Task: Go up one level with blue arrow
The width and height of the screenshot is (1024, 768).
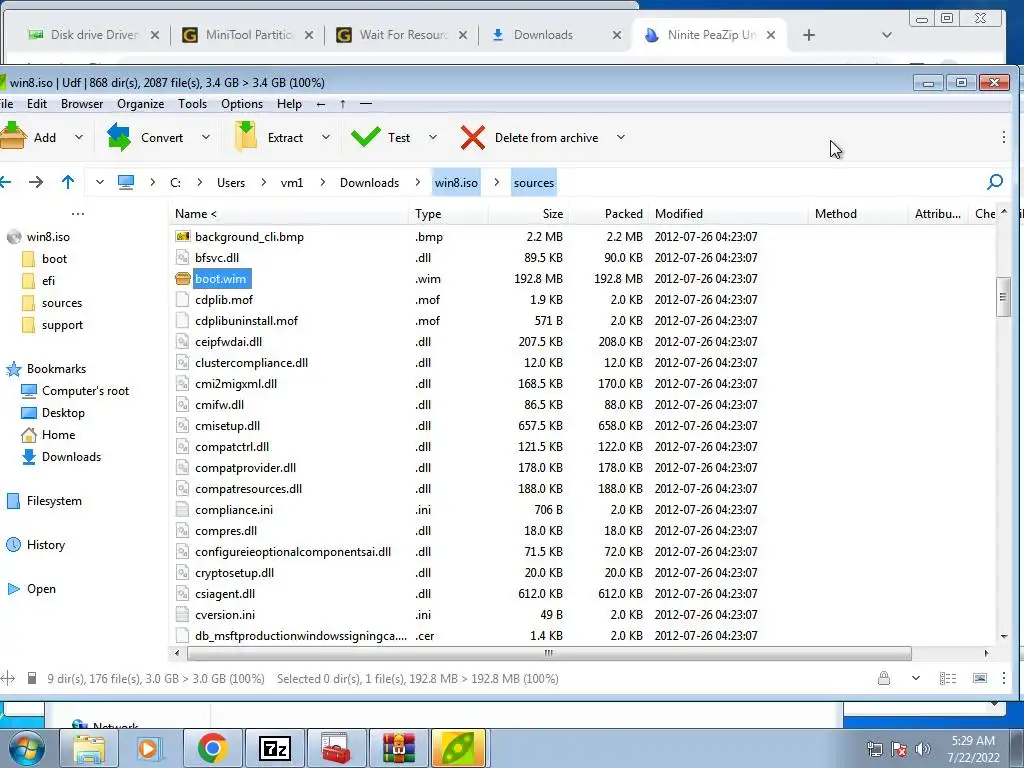Action: point(68,182)
